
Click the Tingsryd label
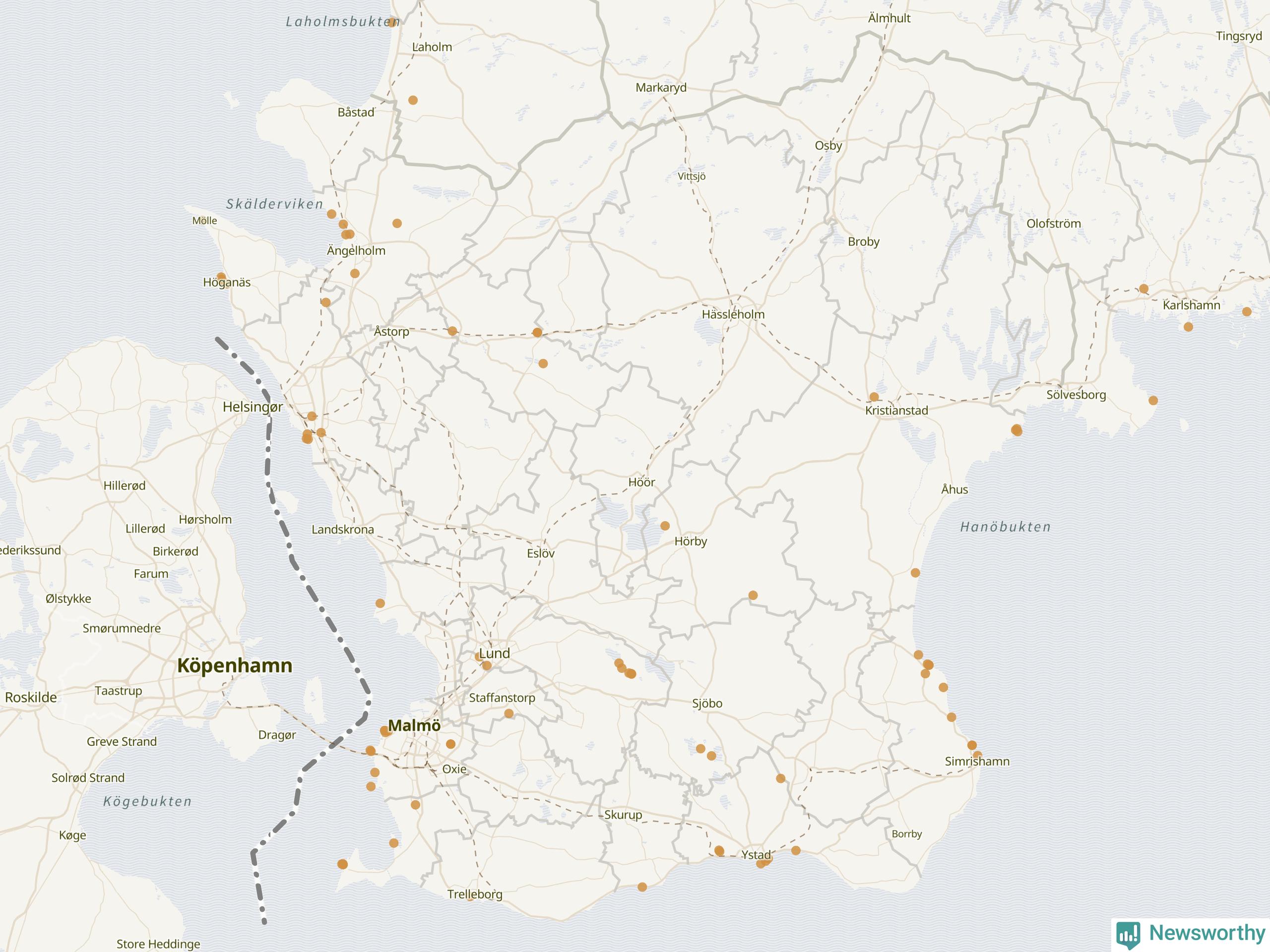pos(1239,36)
